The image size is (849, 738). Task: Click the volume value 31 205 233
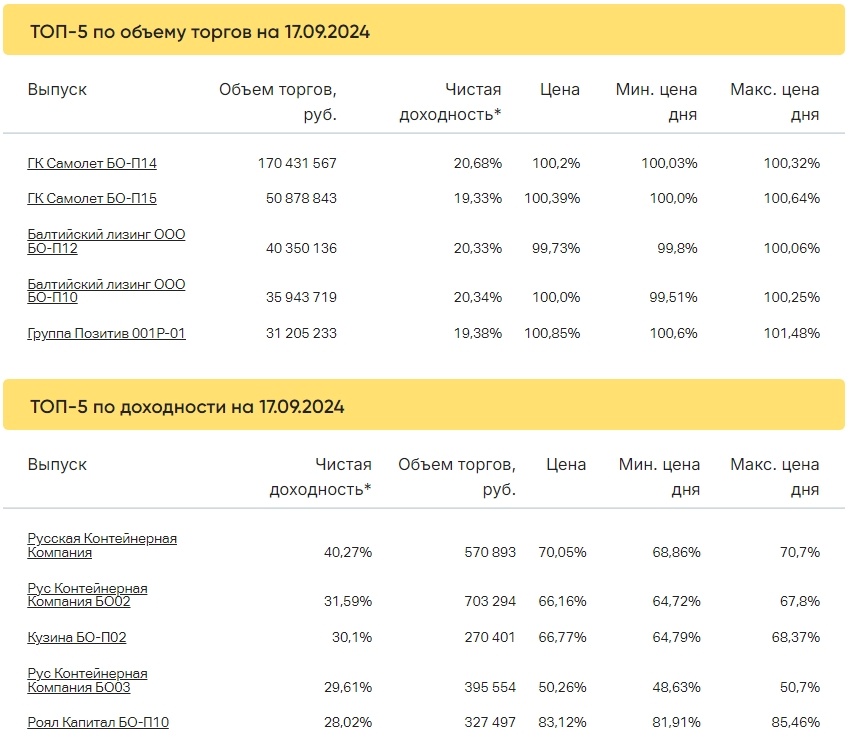[301, 333]
